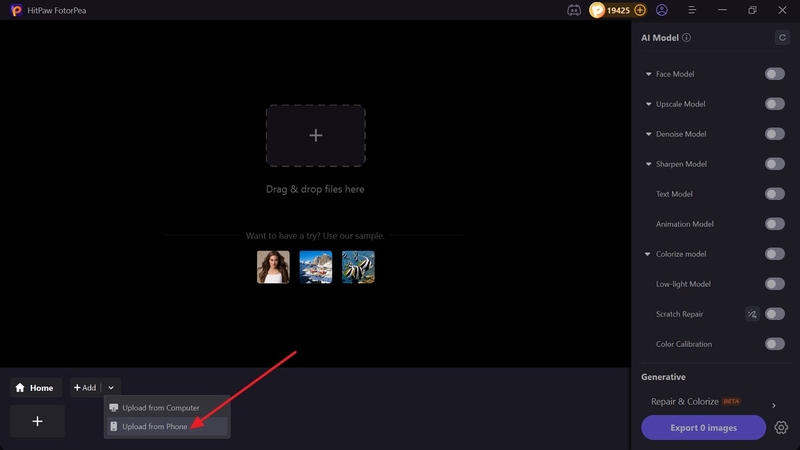
Task: Add more credits with plus icon
Action: 640,10
